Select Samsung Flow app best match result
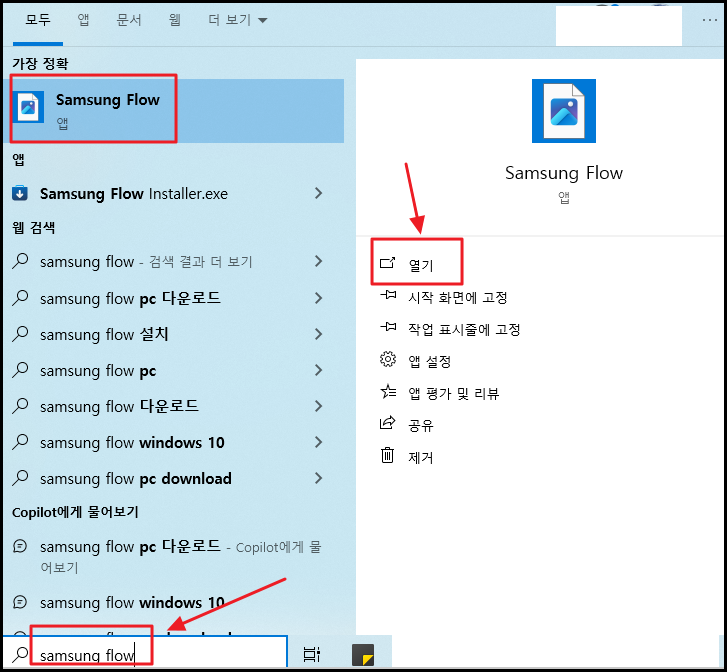 point(174,110)
